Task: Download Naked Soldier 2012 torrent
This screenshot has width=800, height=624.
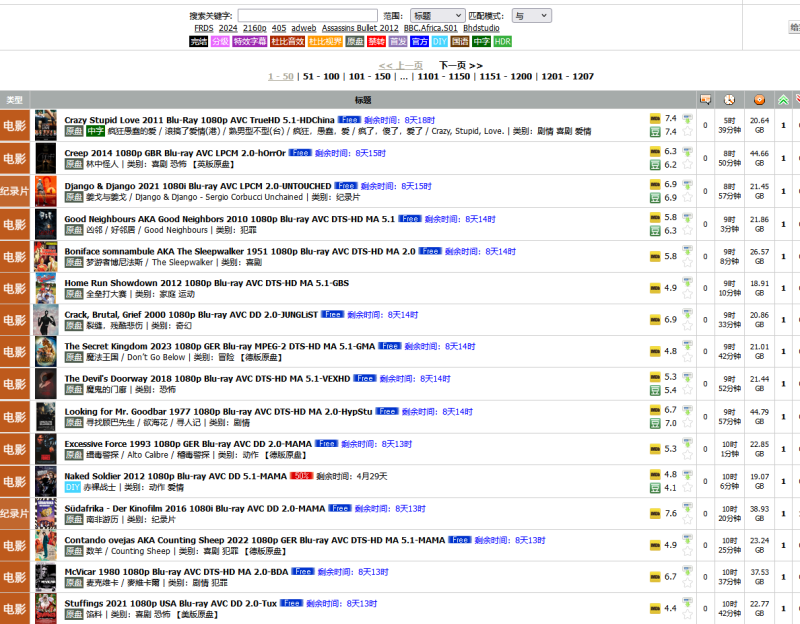Action: coord(688,475)
